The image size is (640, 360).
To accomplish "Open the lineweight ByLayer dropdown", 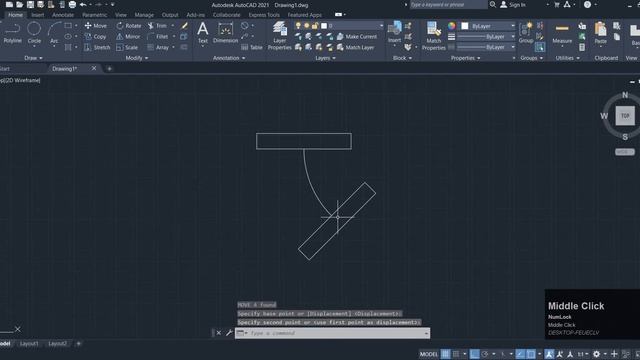I will pos(486,37).
